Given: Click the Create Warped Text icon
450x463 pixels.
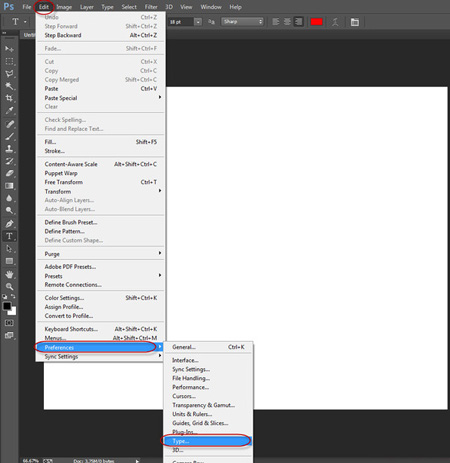Looking at the screenshot, I should click(x=335, y=22).
